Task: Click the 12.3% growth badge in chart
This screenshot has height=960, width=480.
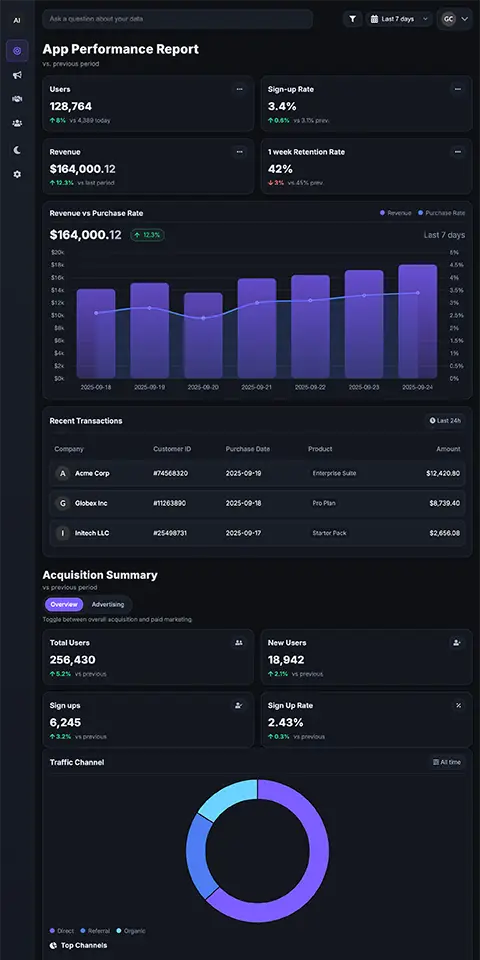Action: [147, 235]
